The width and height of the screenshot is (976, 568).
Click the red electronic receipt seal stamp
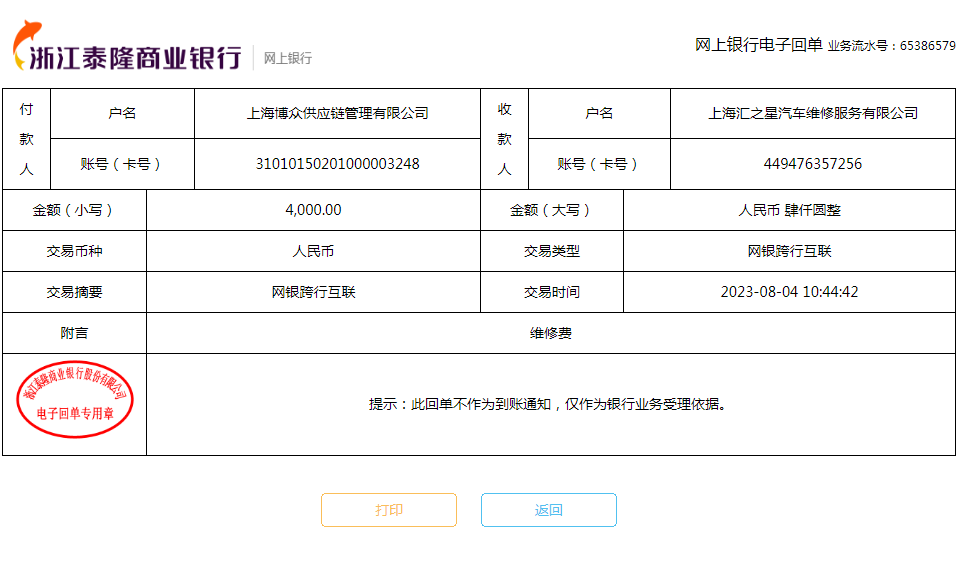[75, 400]
